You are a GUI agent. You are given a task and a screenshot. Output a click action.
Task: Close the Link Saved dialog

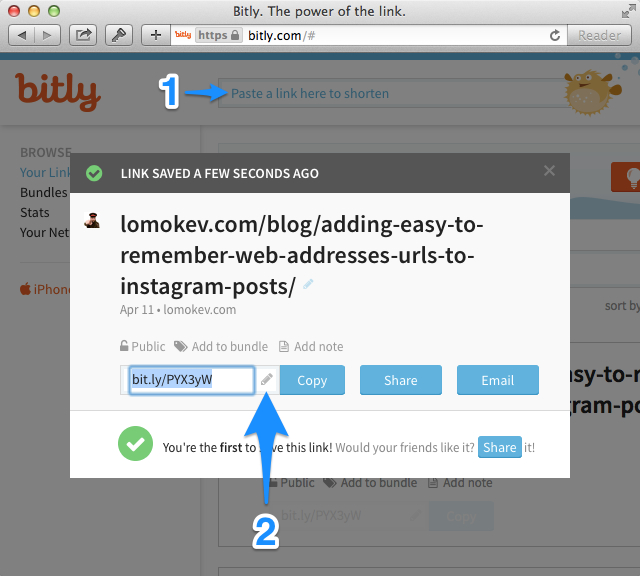pos(549,171)
